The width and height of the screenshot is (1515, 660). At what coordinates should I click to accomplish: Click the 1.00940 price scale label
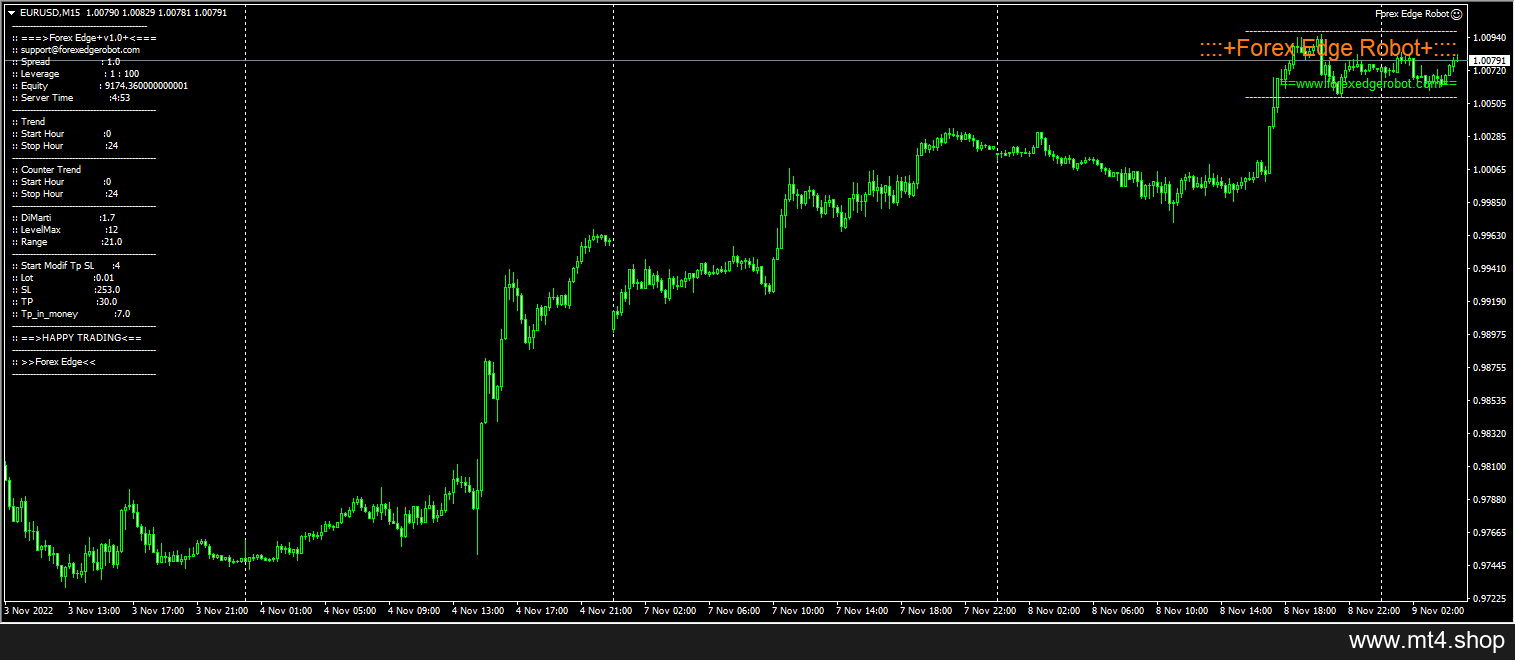click(x=1490, y=37)
